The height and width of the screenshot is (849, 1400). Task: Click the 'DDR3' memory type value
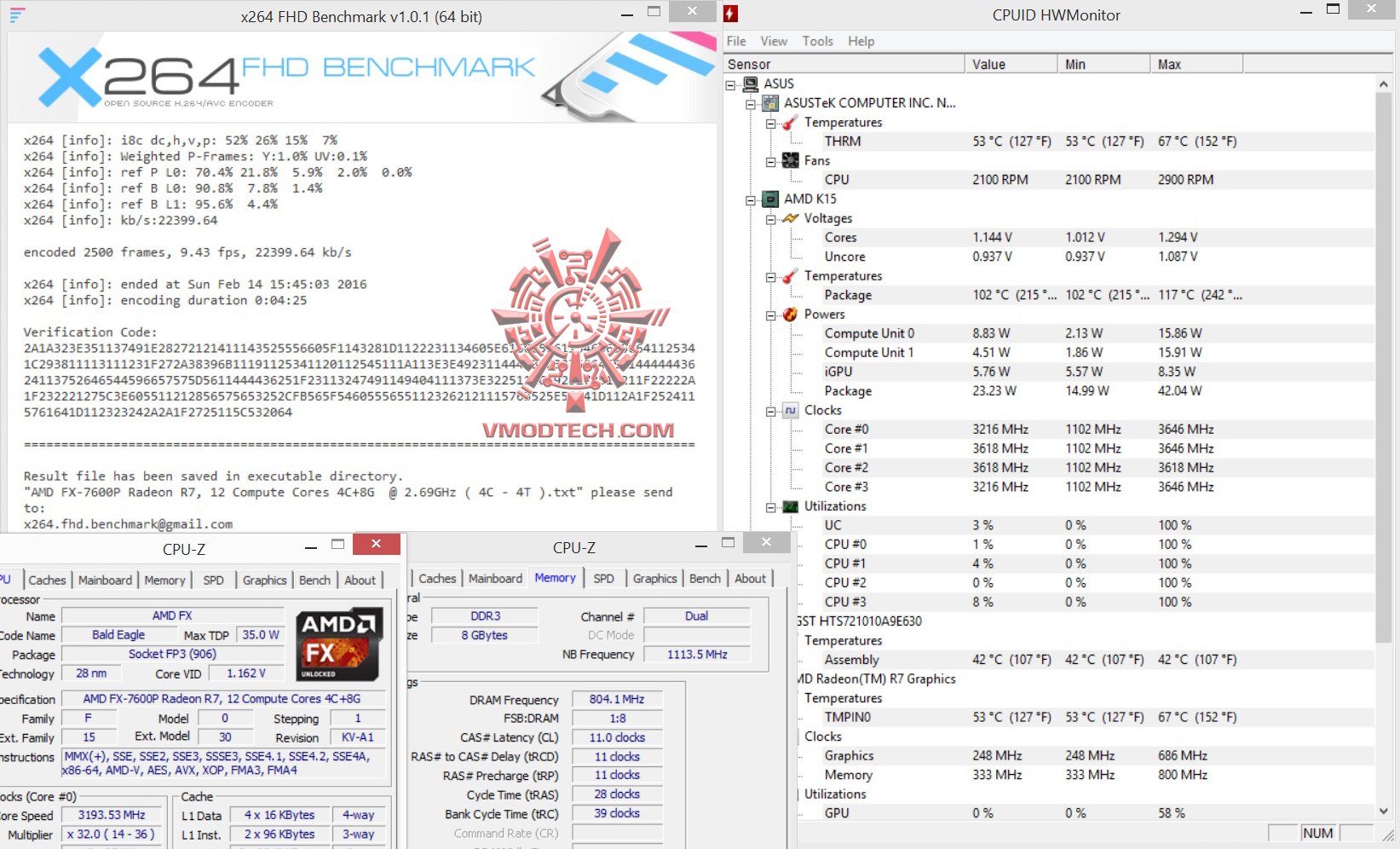486,615
